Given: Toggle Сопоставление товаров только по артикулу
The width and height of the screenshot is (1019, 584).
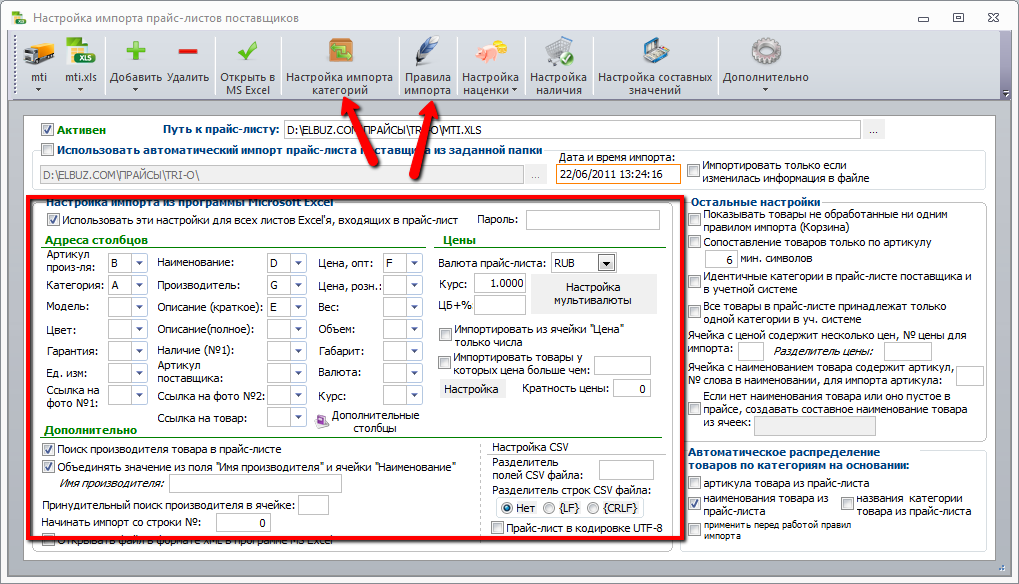Looking at the screenshot, I should point(694,242).
